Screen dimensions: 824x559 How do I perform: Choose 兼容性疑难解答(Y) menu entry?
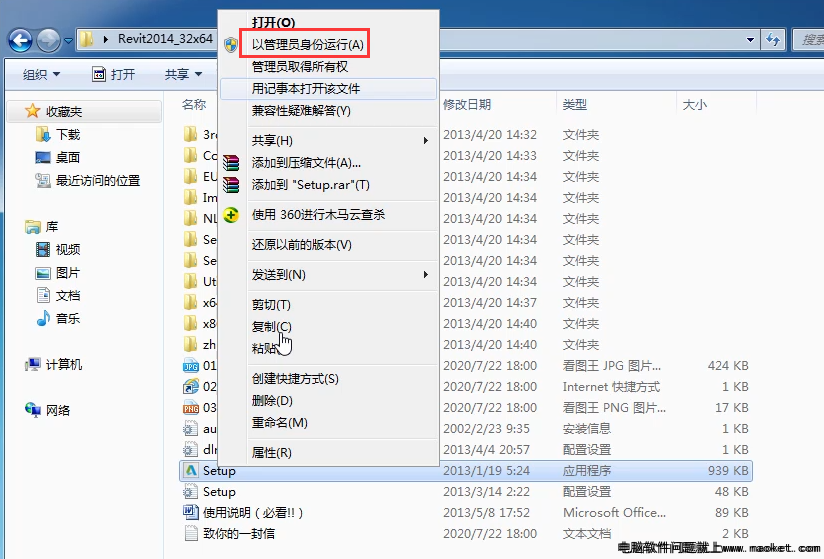coord(301,111)
